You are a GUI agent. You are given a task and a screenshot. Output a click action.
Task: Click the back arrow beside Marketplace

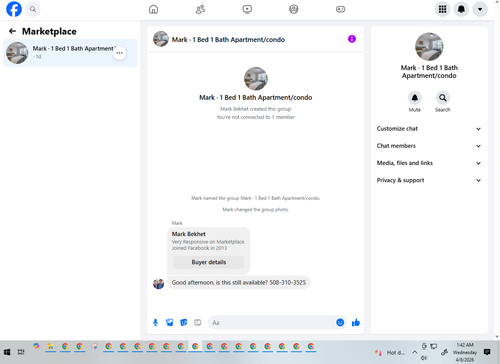point(12,31)
